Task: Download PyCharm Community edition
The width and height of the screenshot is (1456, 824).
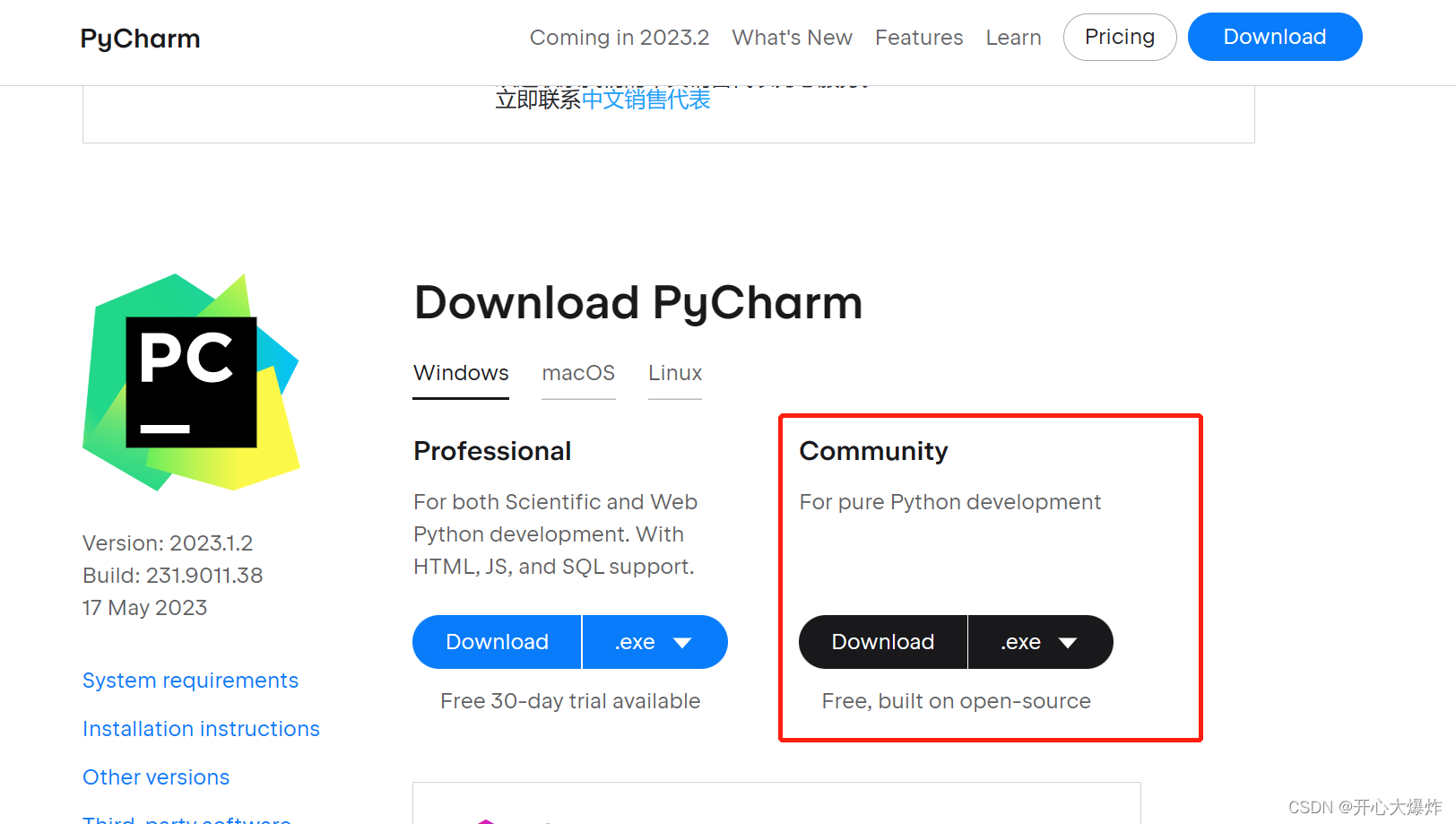Action: pyautogui.click(x=882, y=642)
